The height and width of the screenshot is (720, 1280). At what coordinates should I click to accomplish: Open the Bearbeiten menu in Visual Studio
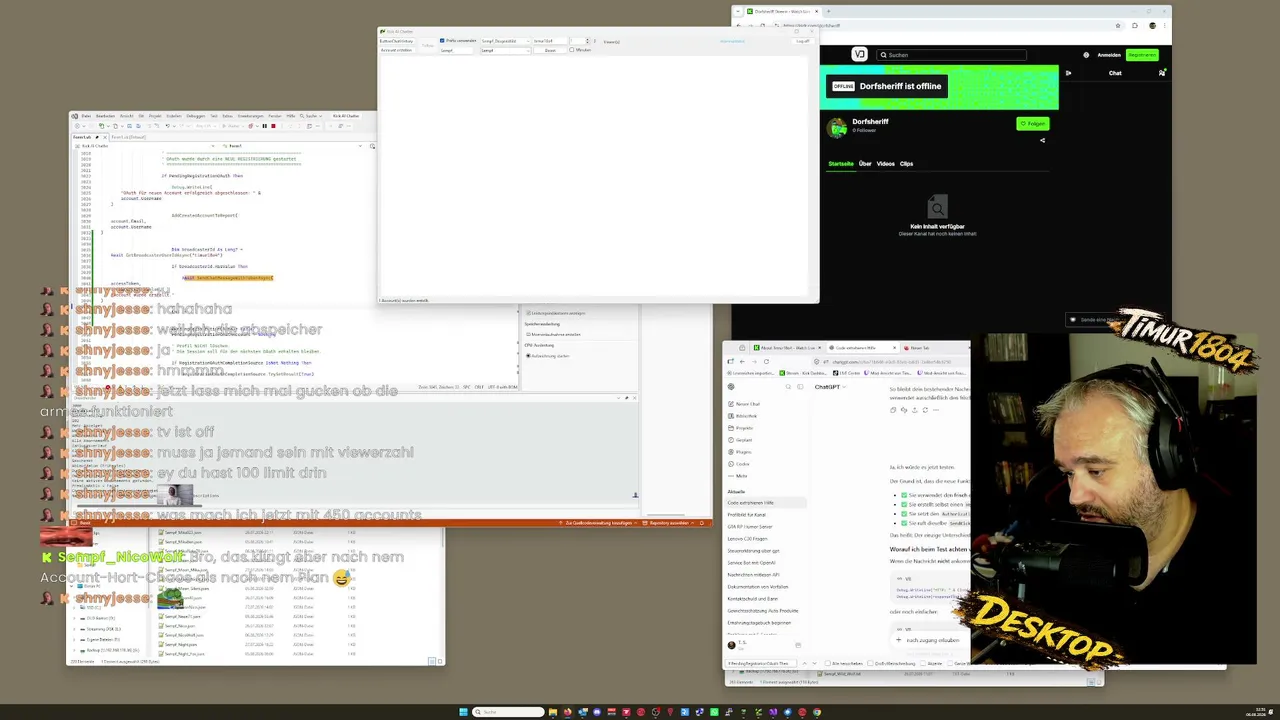click(105, 116)
